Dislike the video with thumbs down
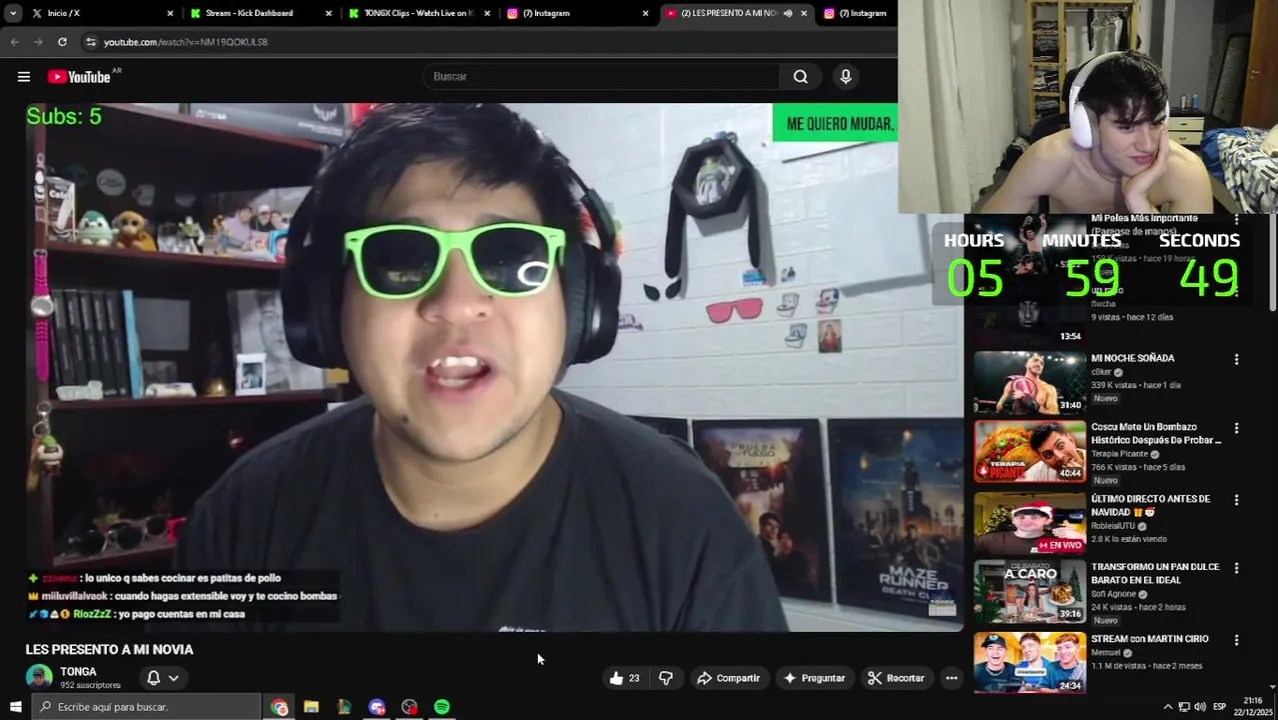The image size is (1278, 720). (666, 678)
